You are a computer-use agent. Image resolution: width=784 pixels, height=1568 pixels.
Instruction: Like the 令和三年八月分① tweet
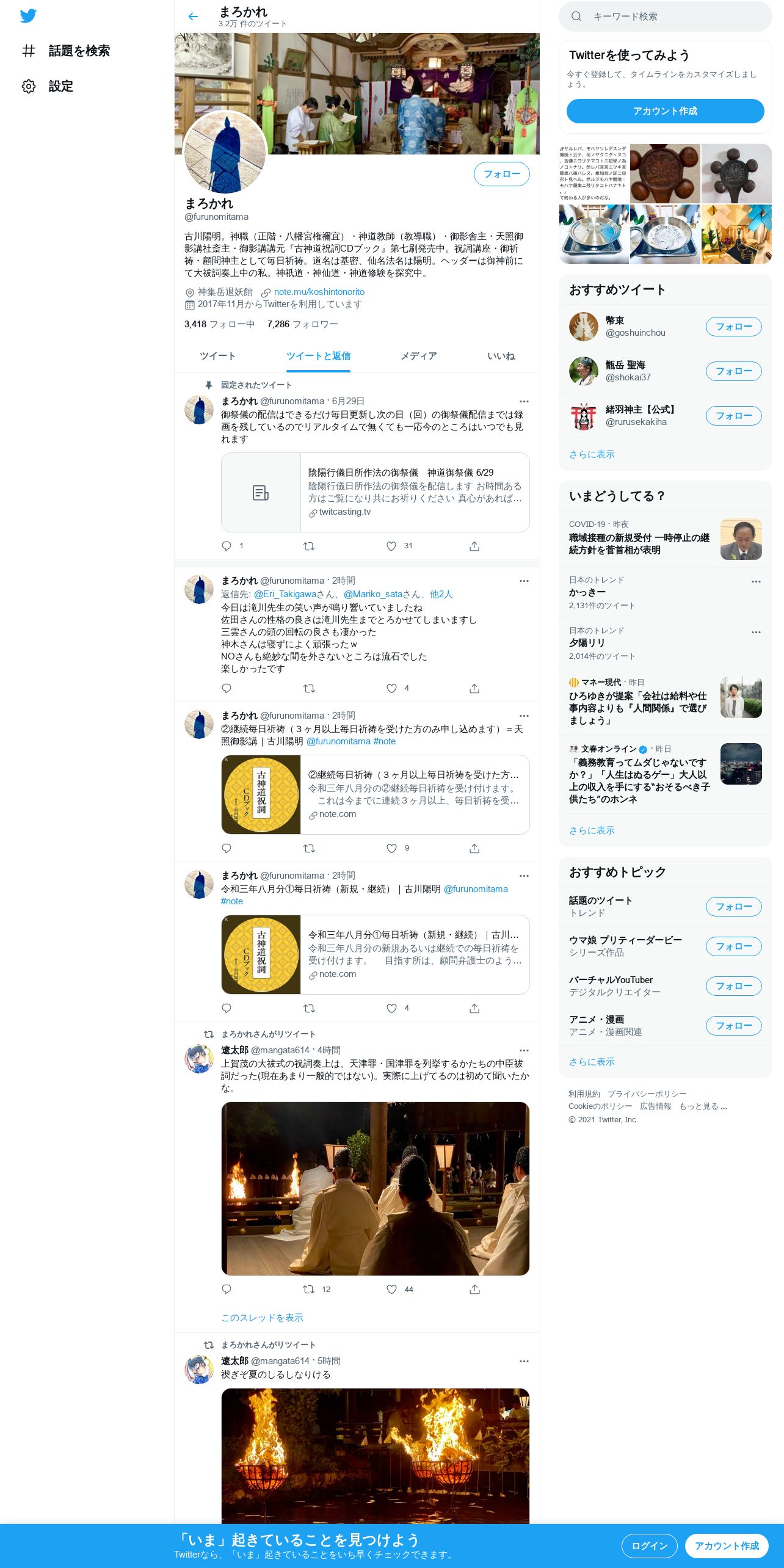coord(391,1008)
